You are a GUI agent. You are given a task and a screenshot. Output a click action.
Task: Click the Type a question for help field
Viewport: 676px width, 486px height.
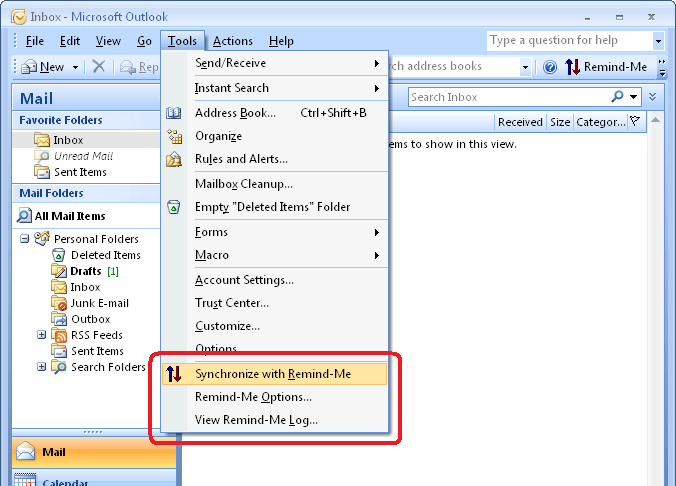570,41
